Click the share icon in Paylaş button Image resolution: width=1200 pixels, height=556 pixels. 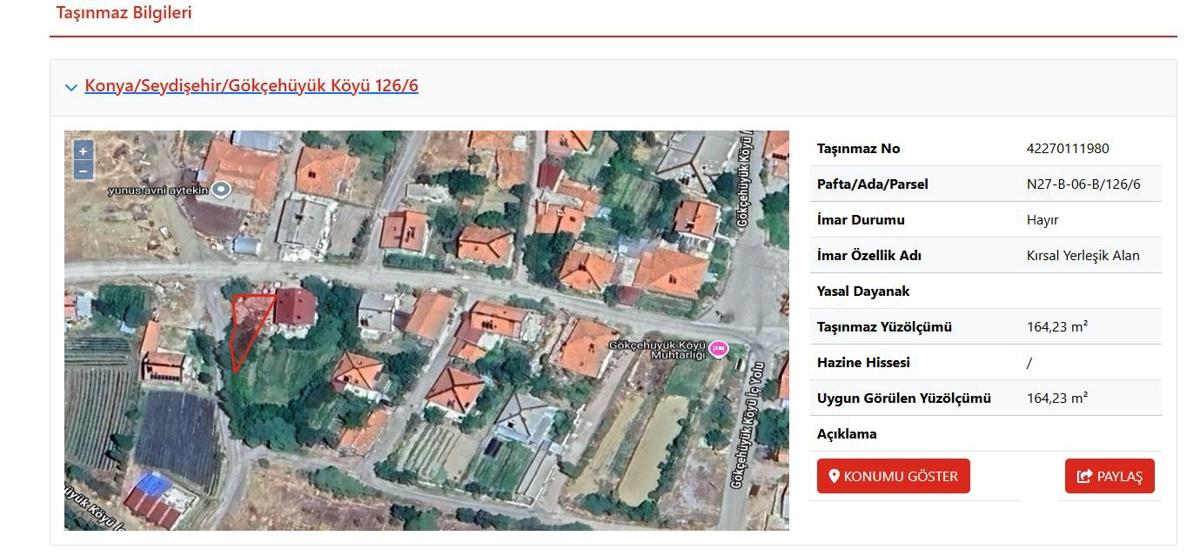click(1084, 476)
